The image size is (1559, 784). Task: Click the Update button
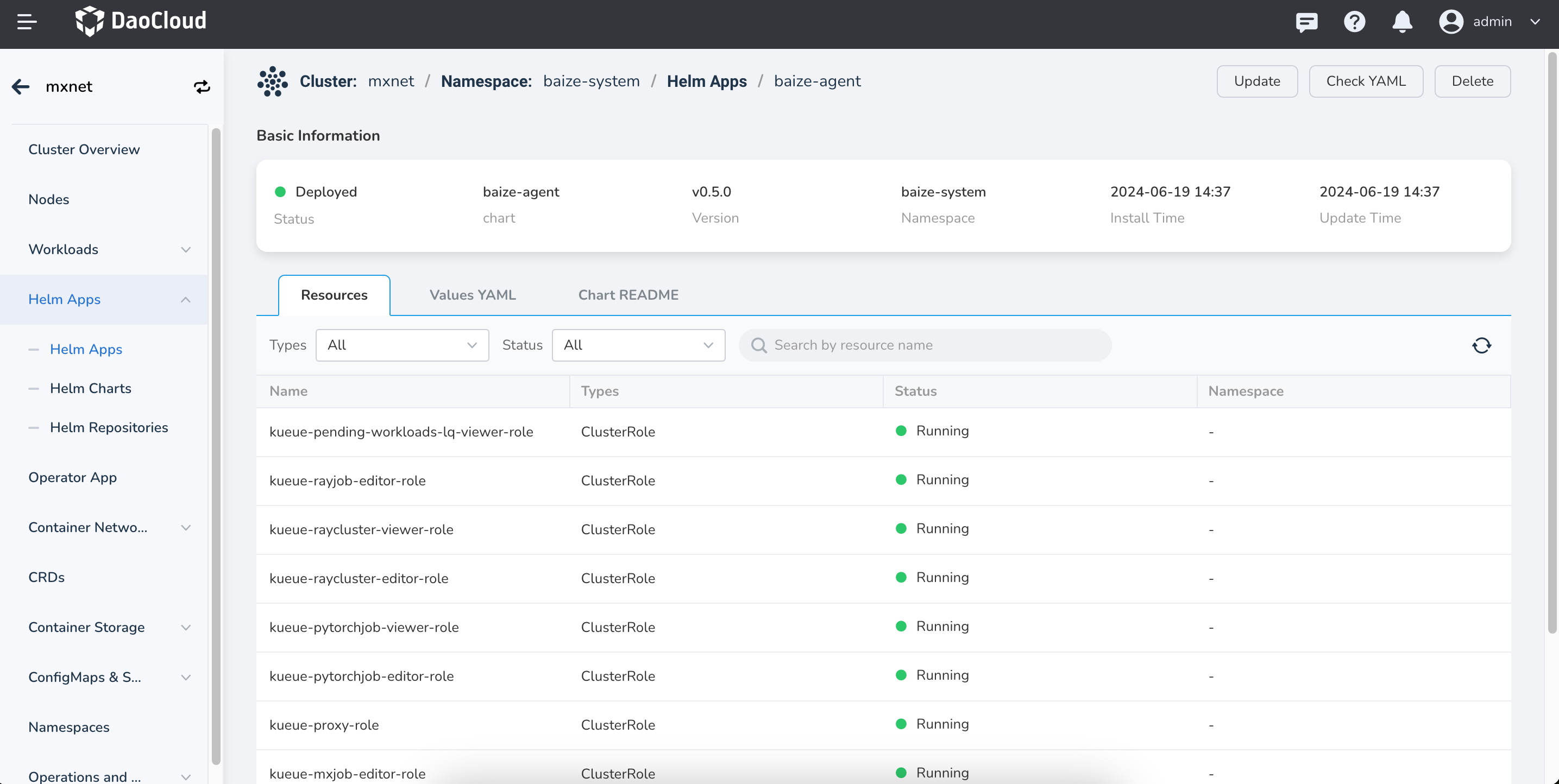tap(1256, 81)
